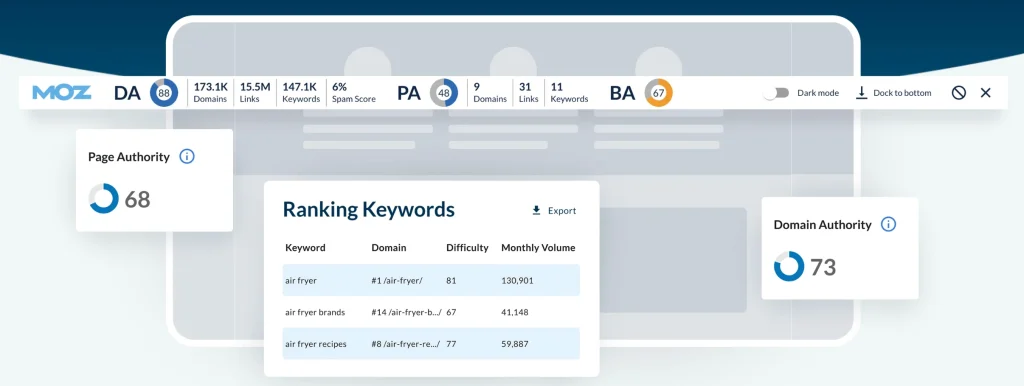
Task: Close the MozBar with the X
Action: click(985, 93)
